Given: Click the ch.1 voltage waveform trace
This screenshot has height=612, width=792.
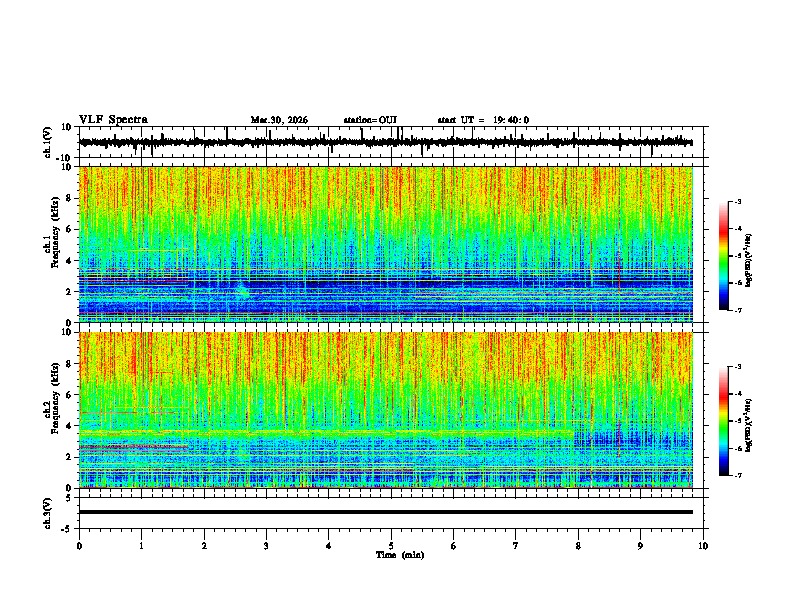Looking at the screenshot, I should pos(386,142).
